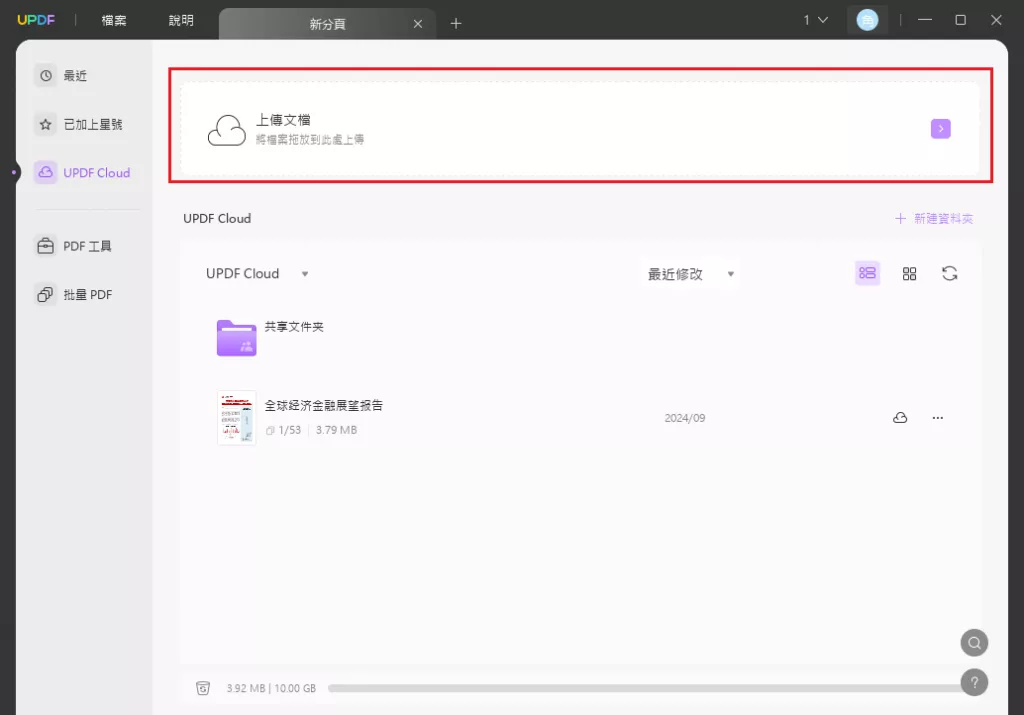Refresh the UPDF Cloud file list

tap(950, 274)
